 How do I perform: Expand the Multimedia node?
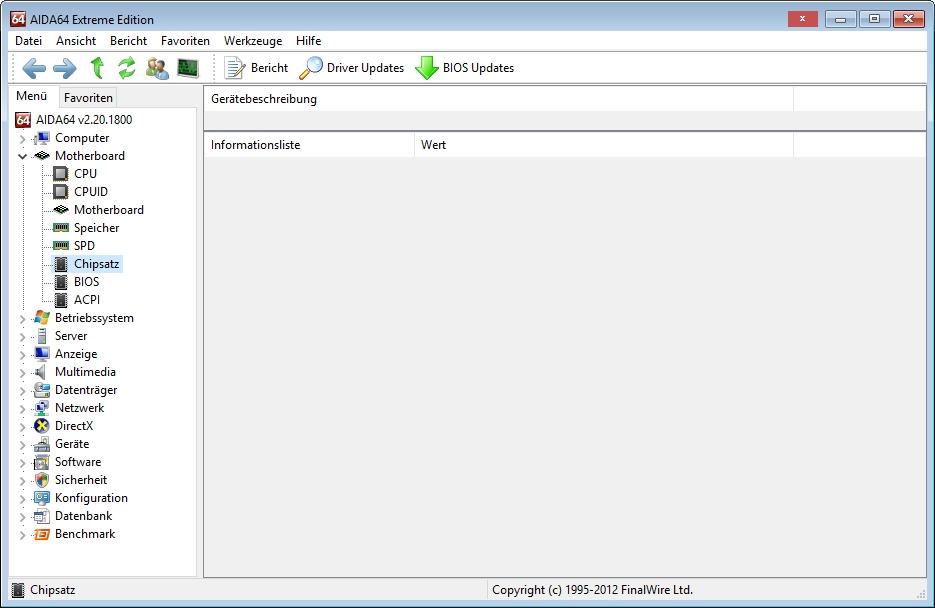click(22, 373)
